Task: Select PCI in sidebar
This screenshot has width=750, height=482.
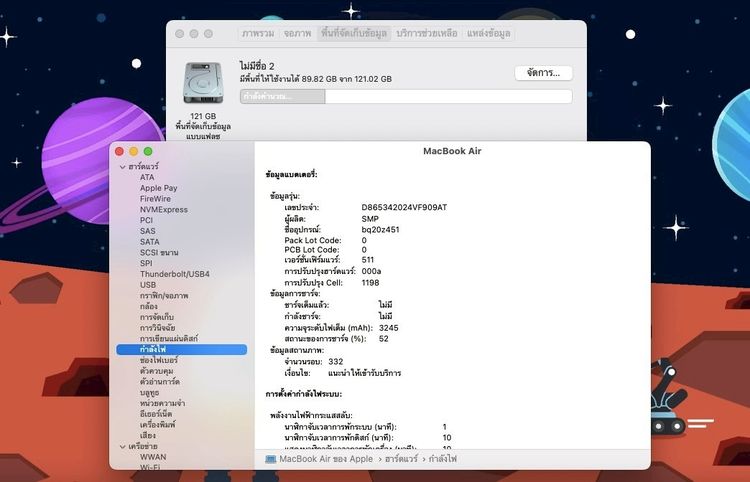Action: click(146, 220)
